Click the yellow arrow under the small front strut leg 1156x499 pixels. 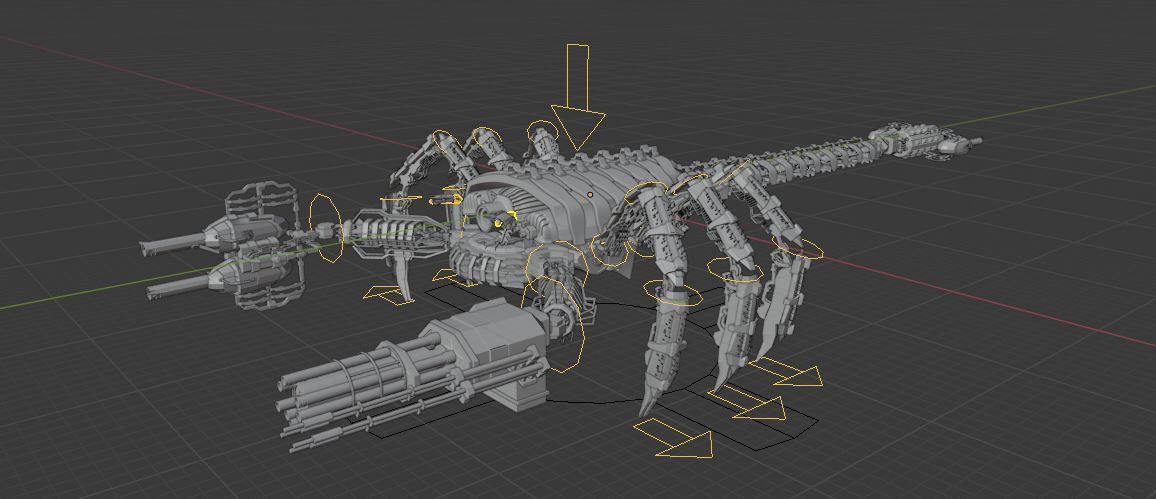[388, 294]
